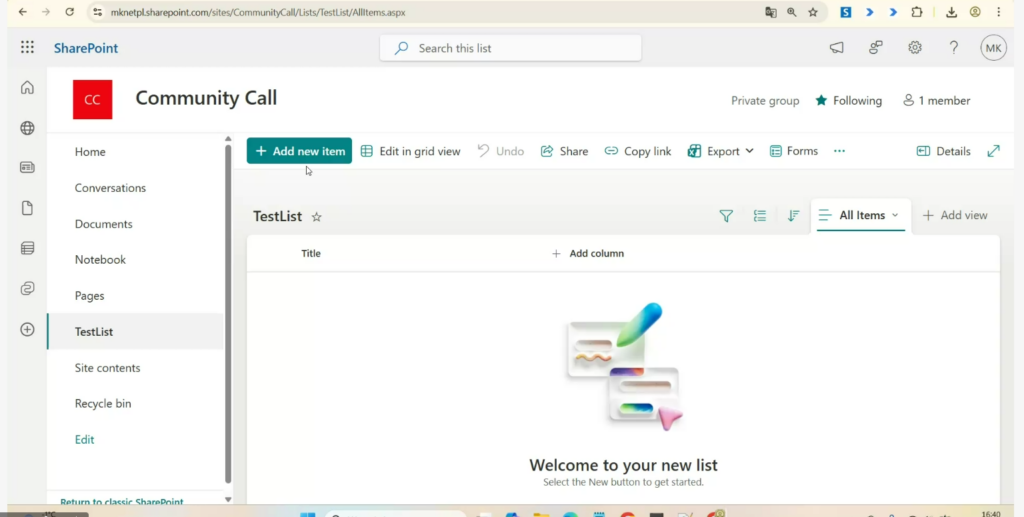The width and height of the screenshot is (1024, 517).
Task: Click the navigation scroll up arrow
Action: [x=228, y=138]
